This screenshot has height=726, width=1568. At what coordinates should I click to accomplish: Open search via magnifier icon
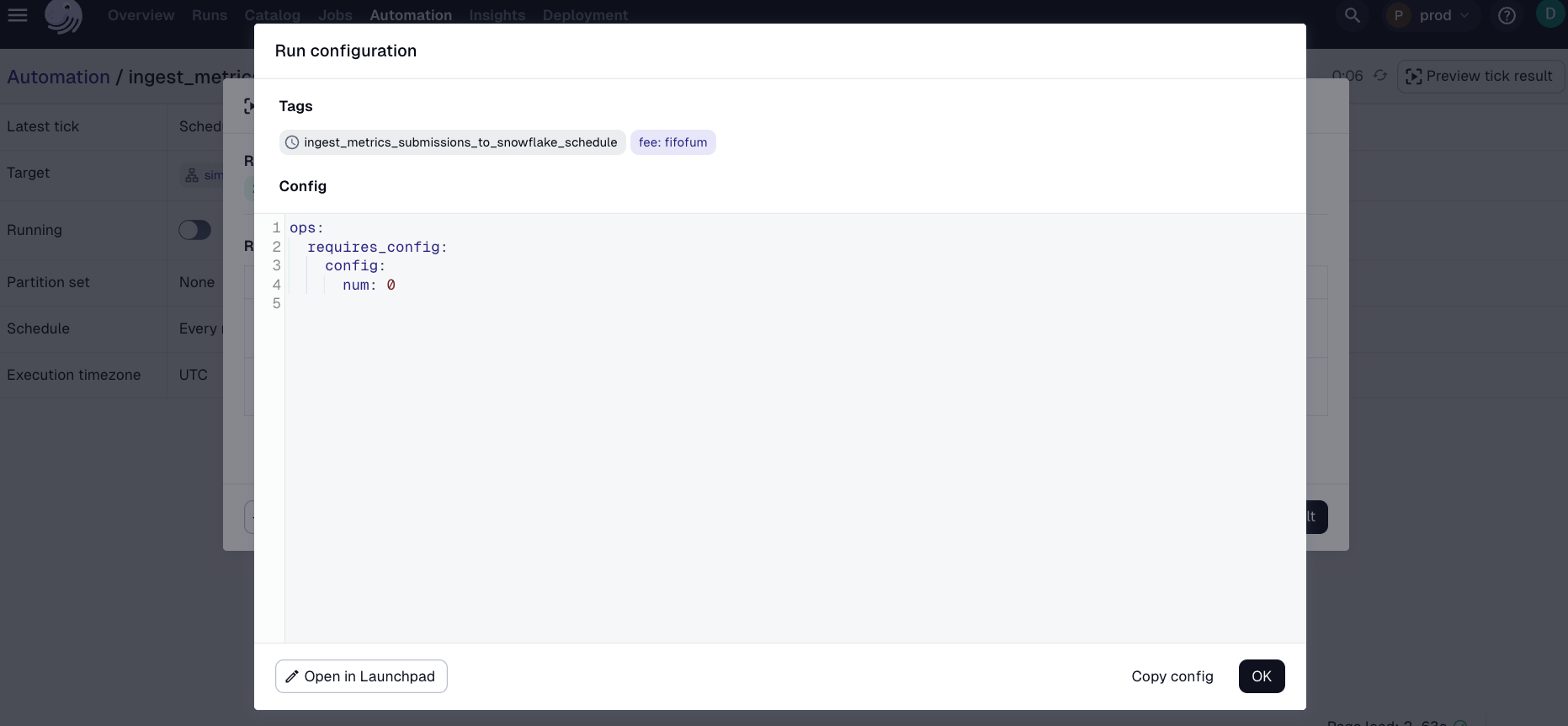click(1352, 15)
